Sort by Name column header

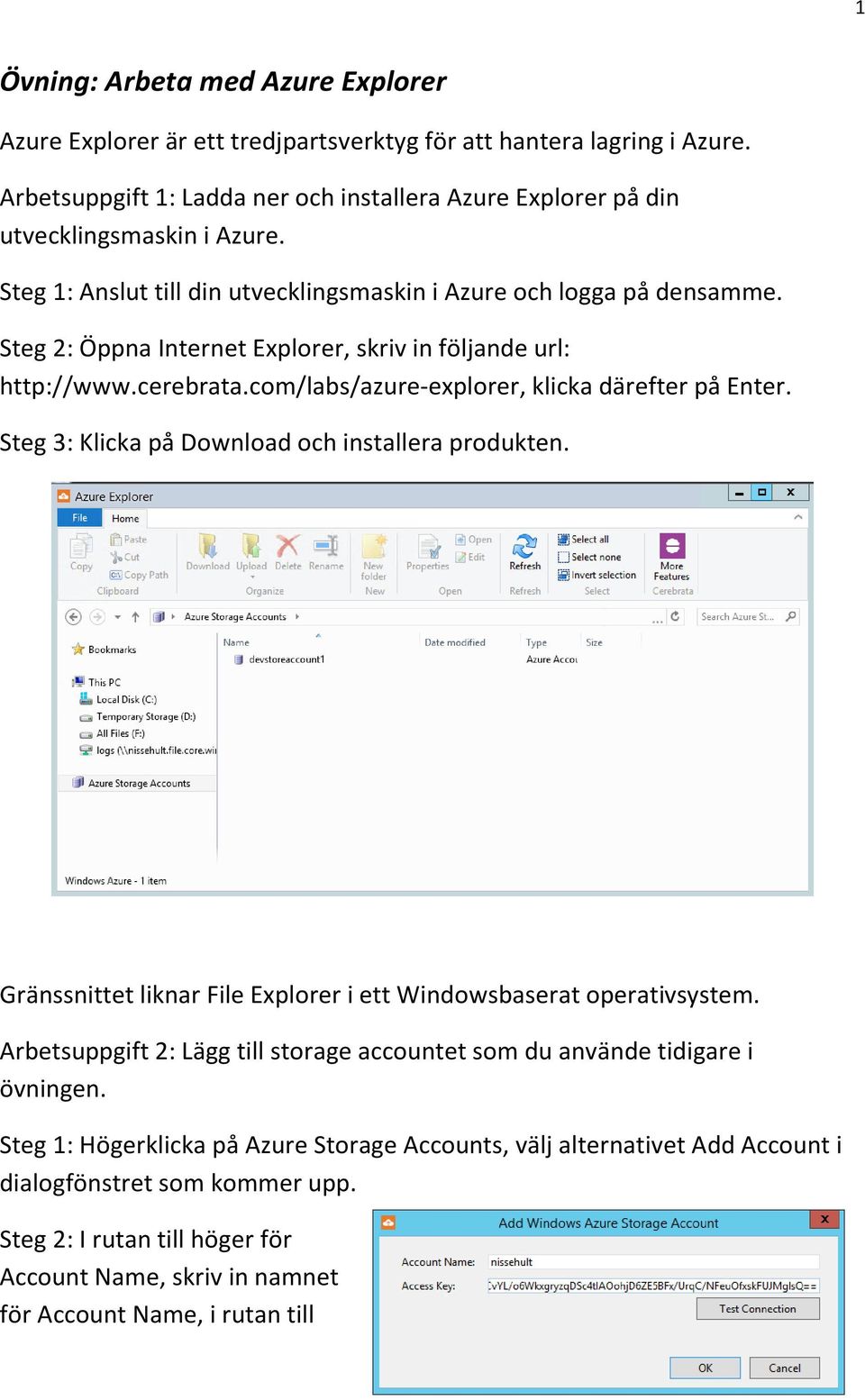click(x=236, y=642)
